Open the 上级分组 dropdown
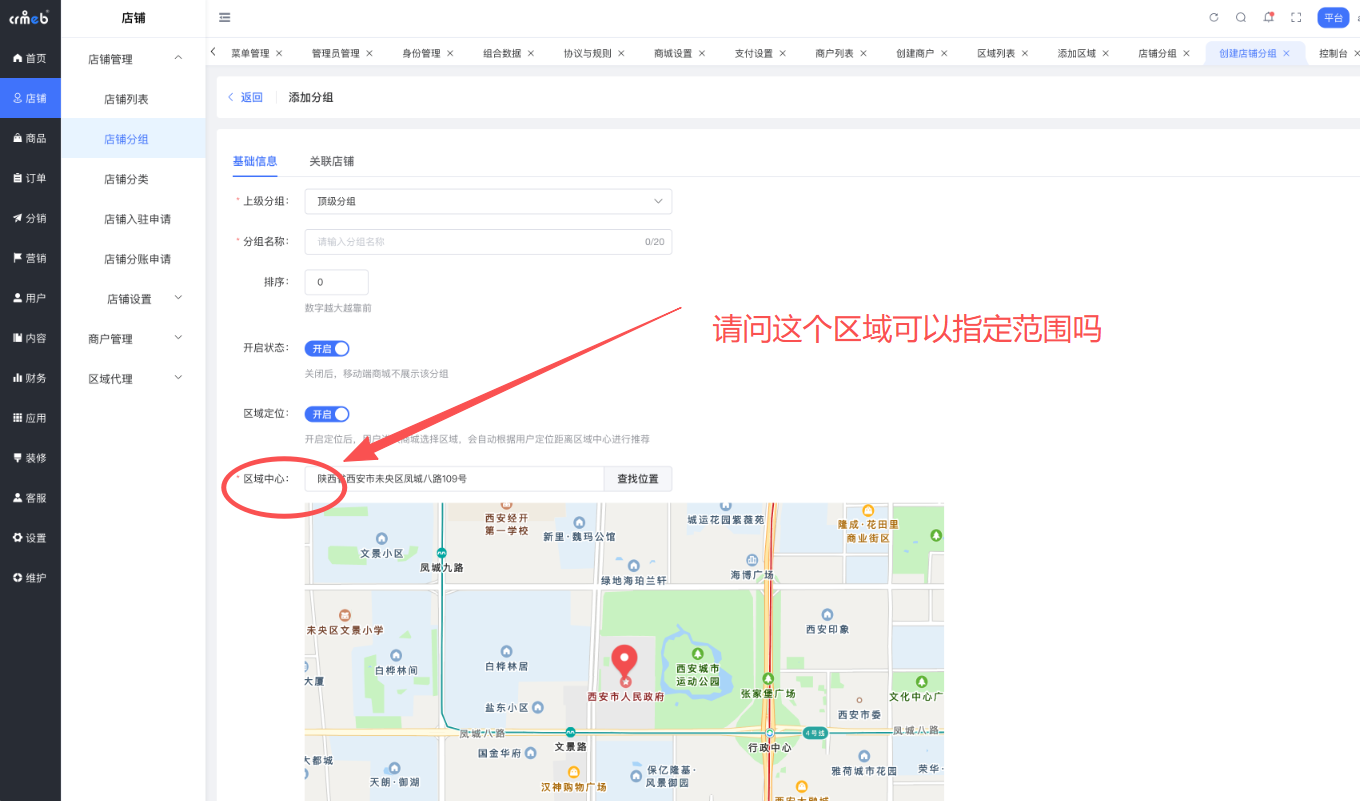The width and height of the screenshot is (1360, 801). click(488, 201)
